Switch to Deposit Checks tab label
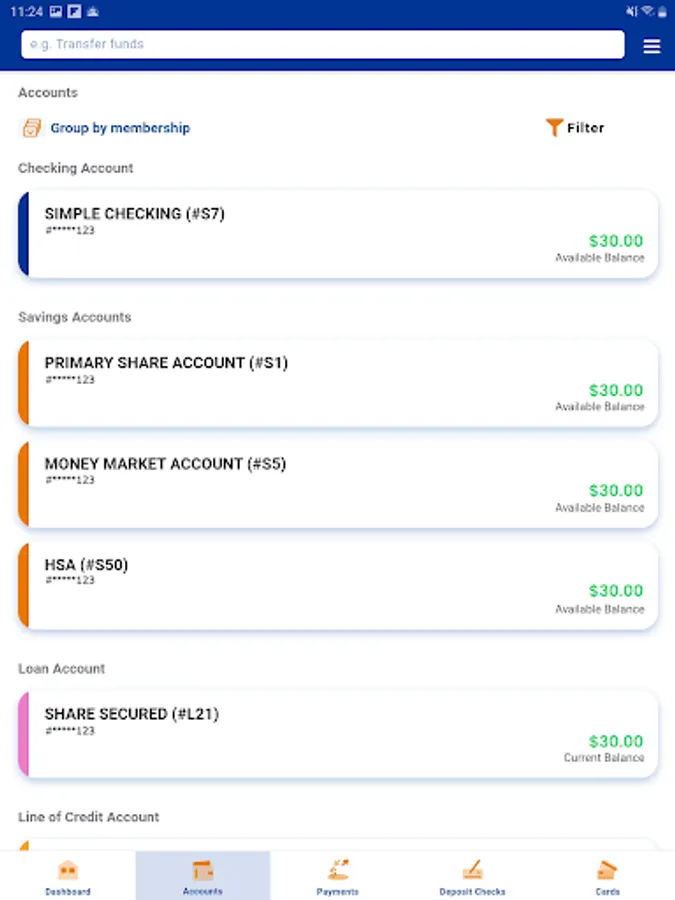Viewport: 675px width, 900px height. point(473,891)
